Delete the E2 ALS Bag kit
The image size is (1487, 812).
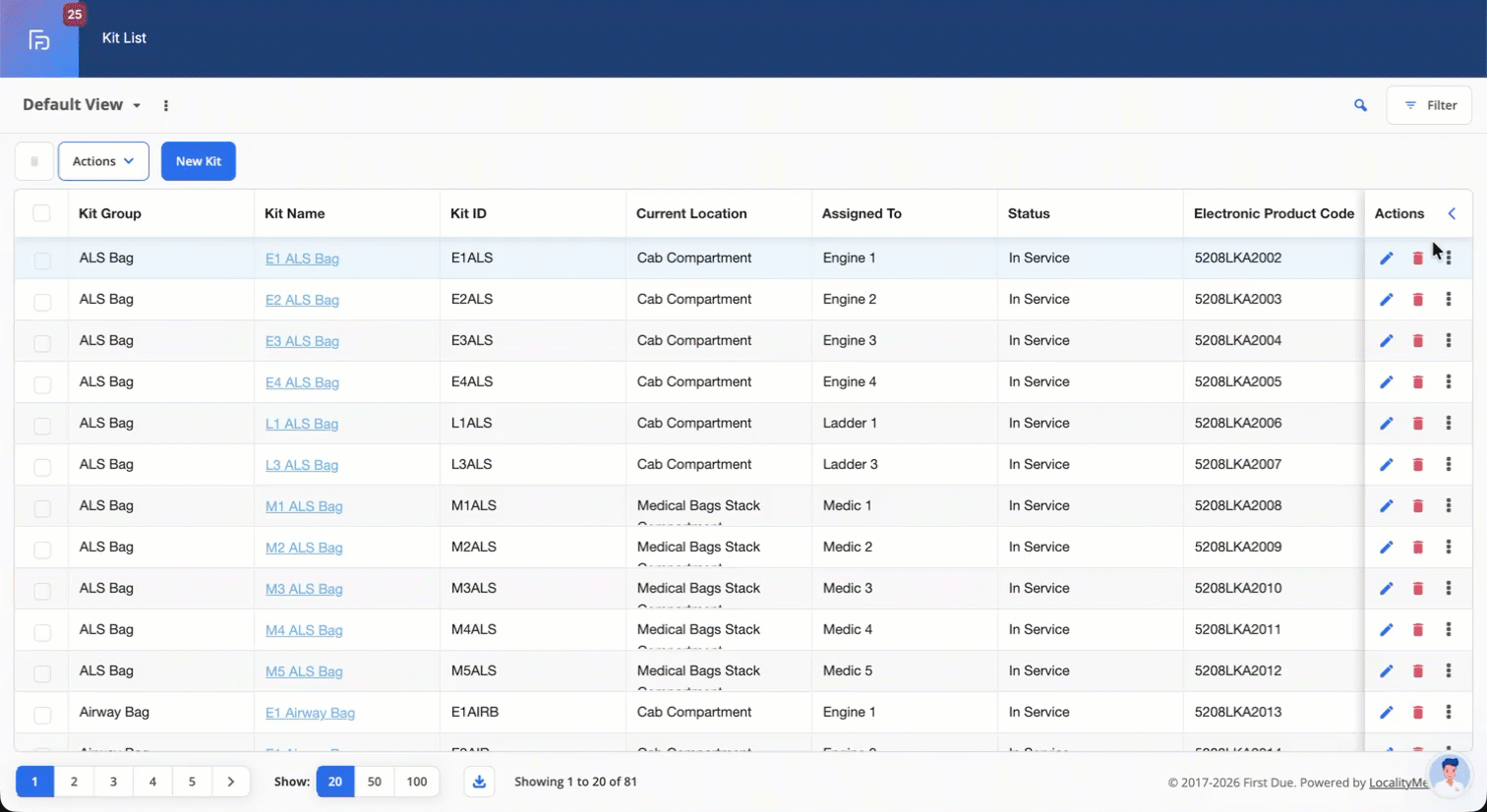1417,300
